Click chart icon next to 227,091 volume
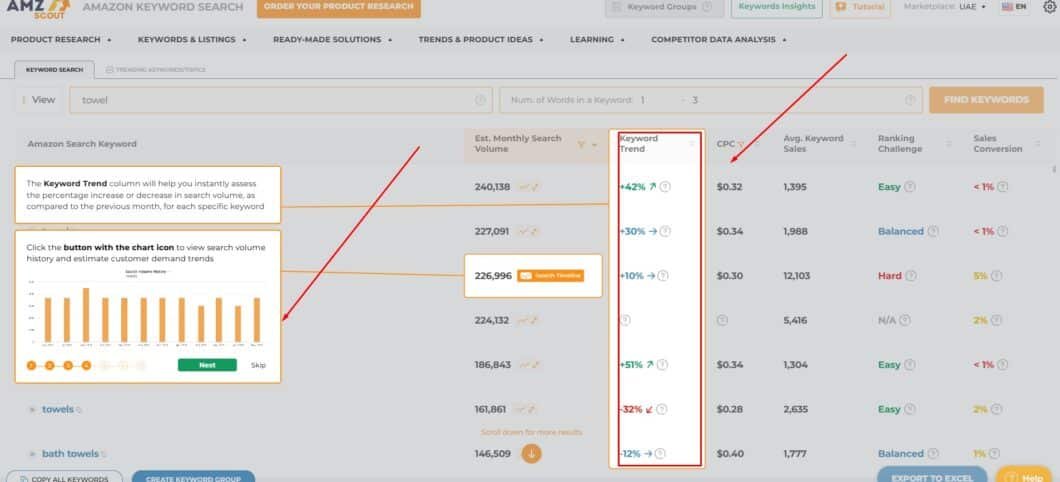1060x482 pixels. point(528,231)
